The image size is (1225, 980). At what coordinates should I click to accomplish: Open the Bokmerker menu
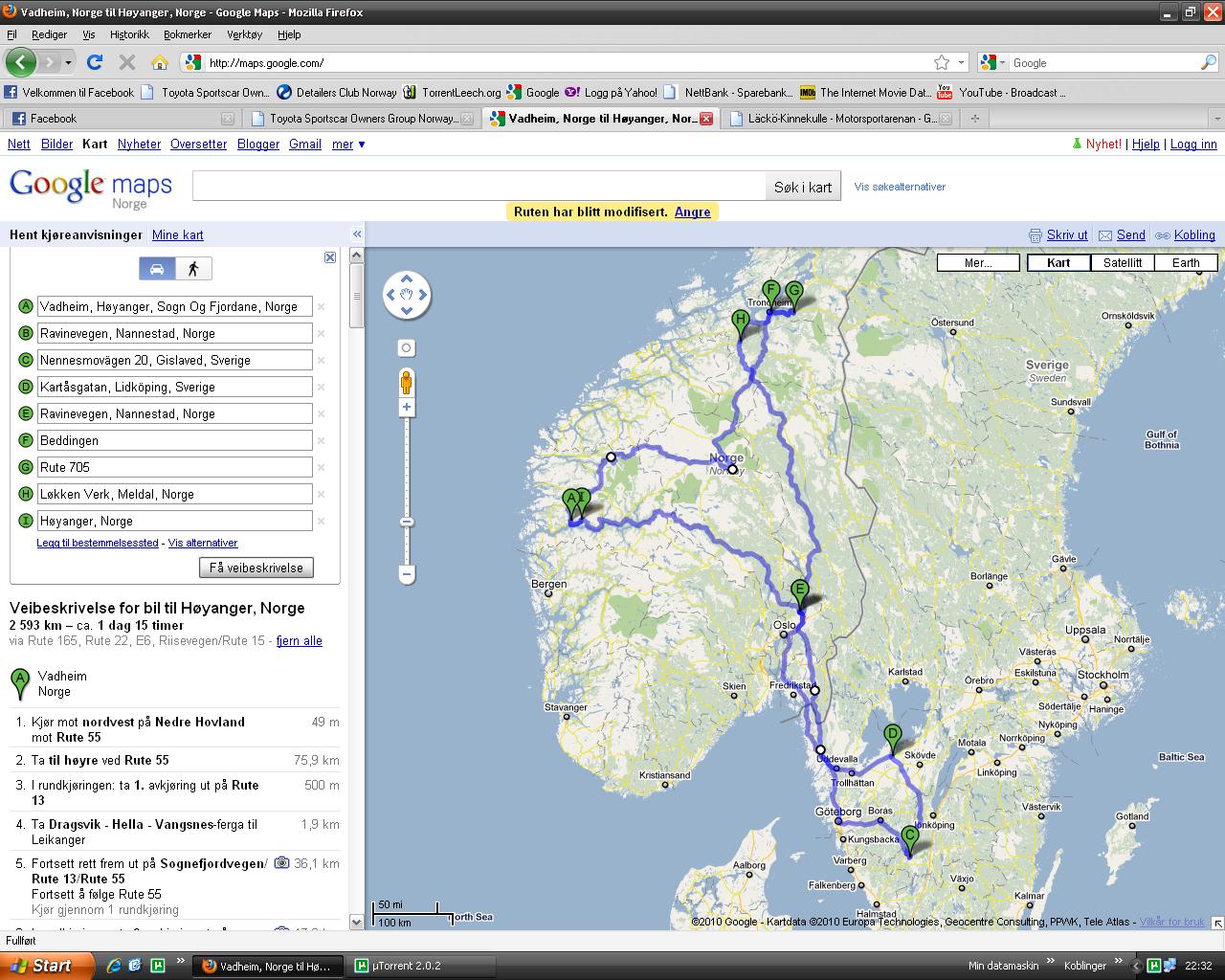click(x=187, y=34)
